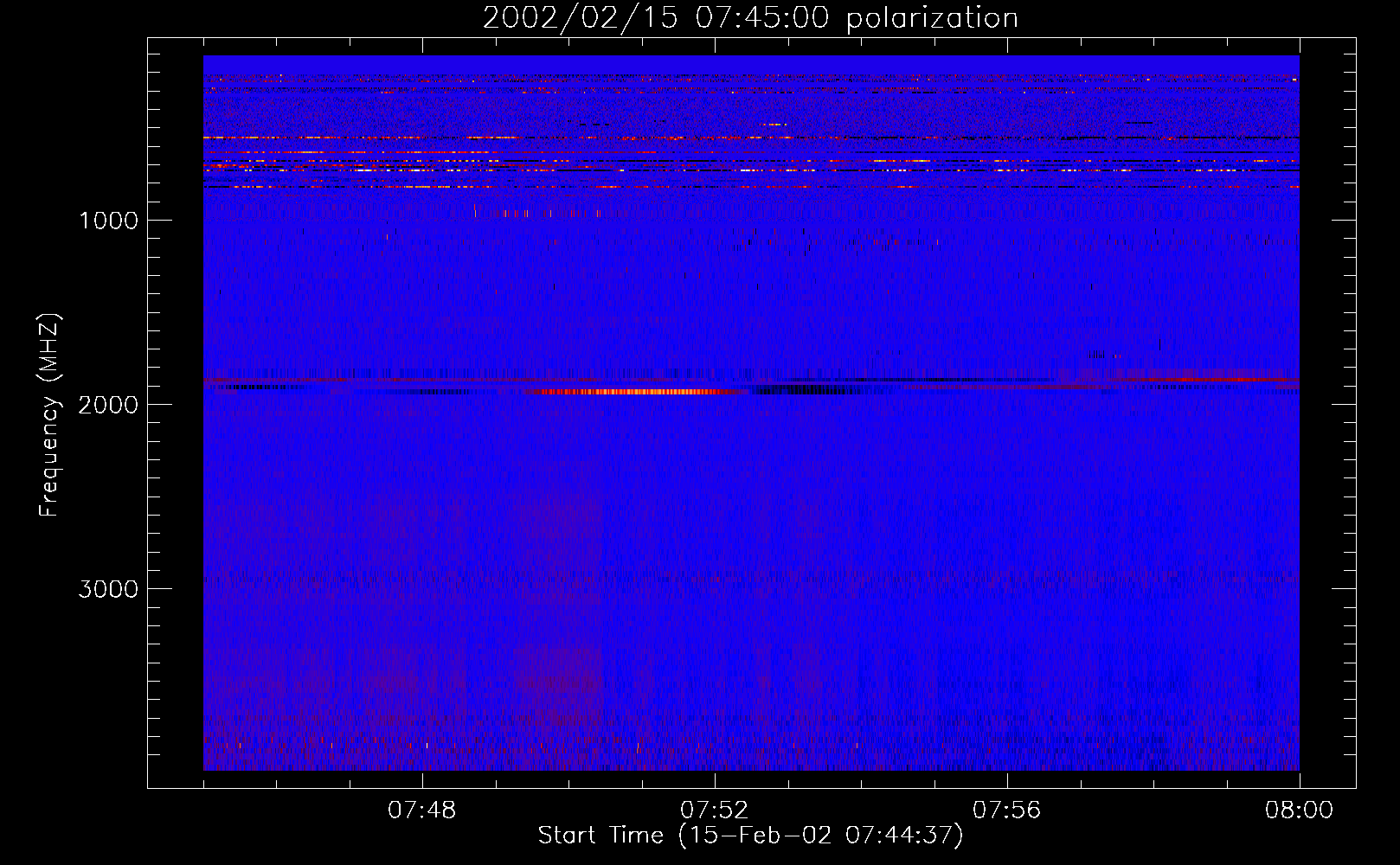Click the plot title '2002/02/15 07:45:00 polarization'
Viewport: 1400px width, 865px height.
(x=750, y=18)
